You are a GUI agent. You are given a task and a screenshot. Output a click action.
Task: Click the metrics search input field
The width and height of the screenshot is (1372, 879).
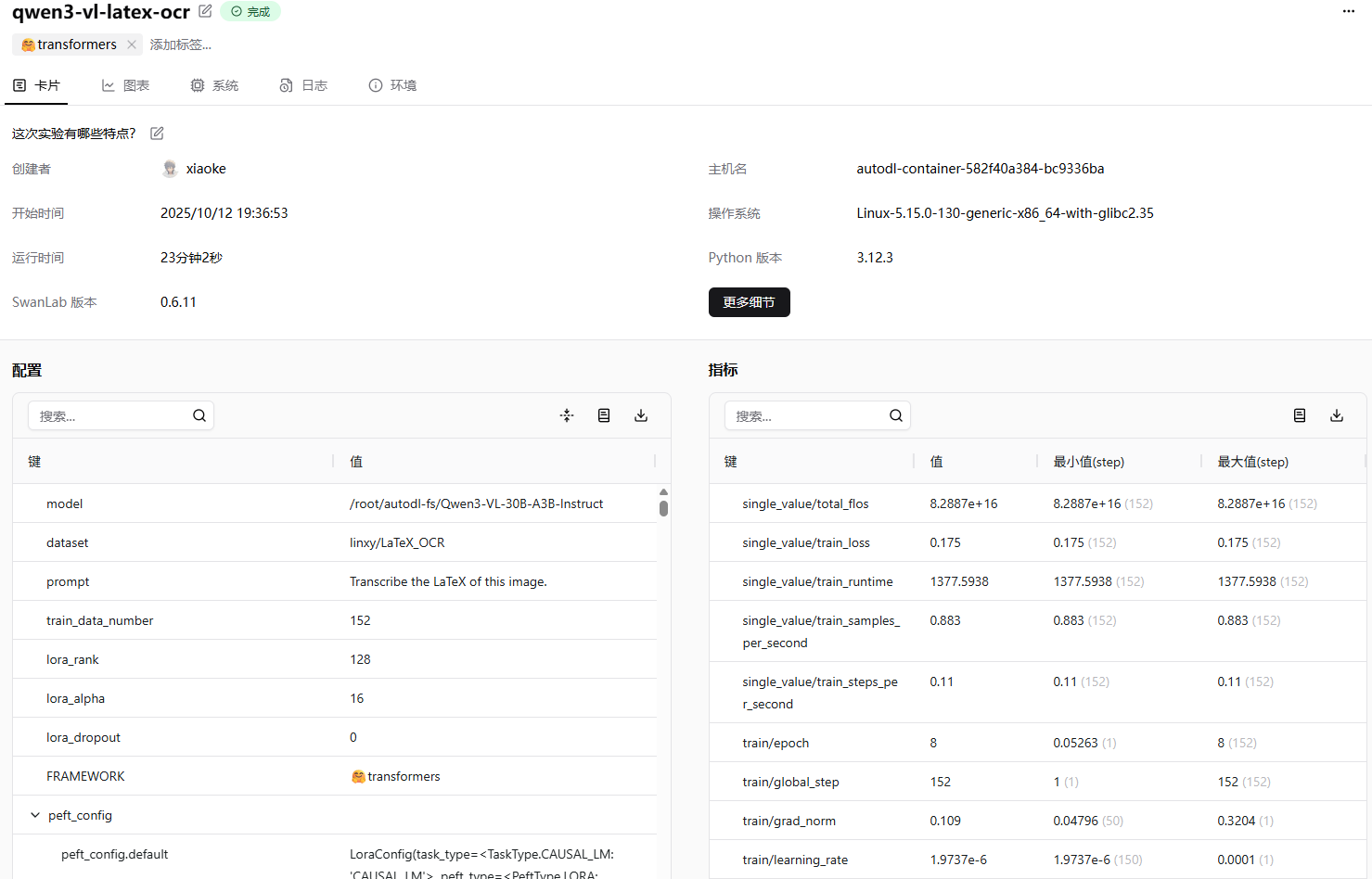(807, 416)
